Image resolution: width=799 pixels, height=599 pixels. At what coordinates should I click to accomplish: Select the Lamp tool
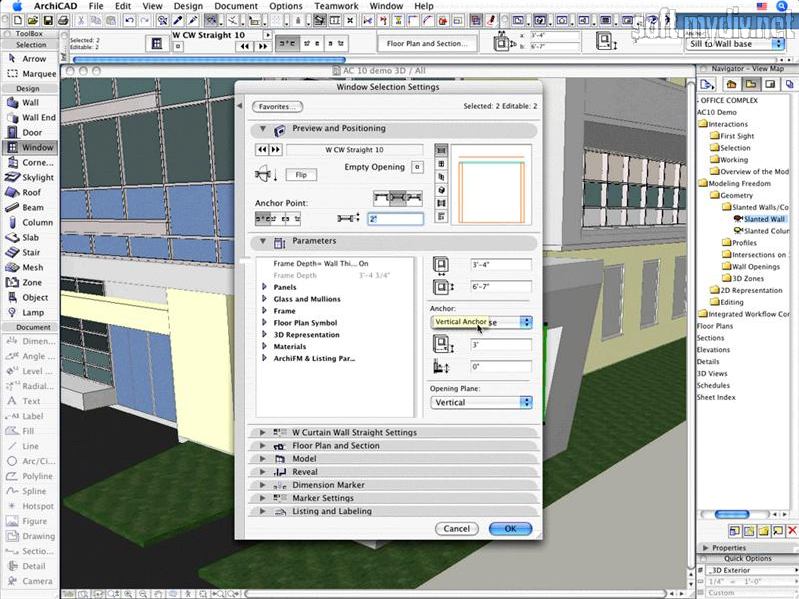click(29, 312)
